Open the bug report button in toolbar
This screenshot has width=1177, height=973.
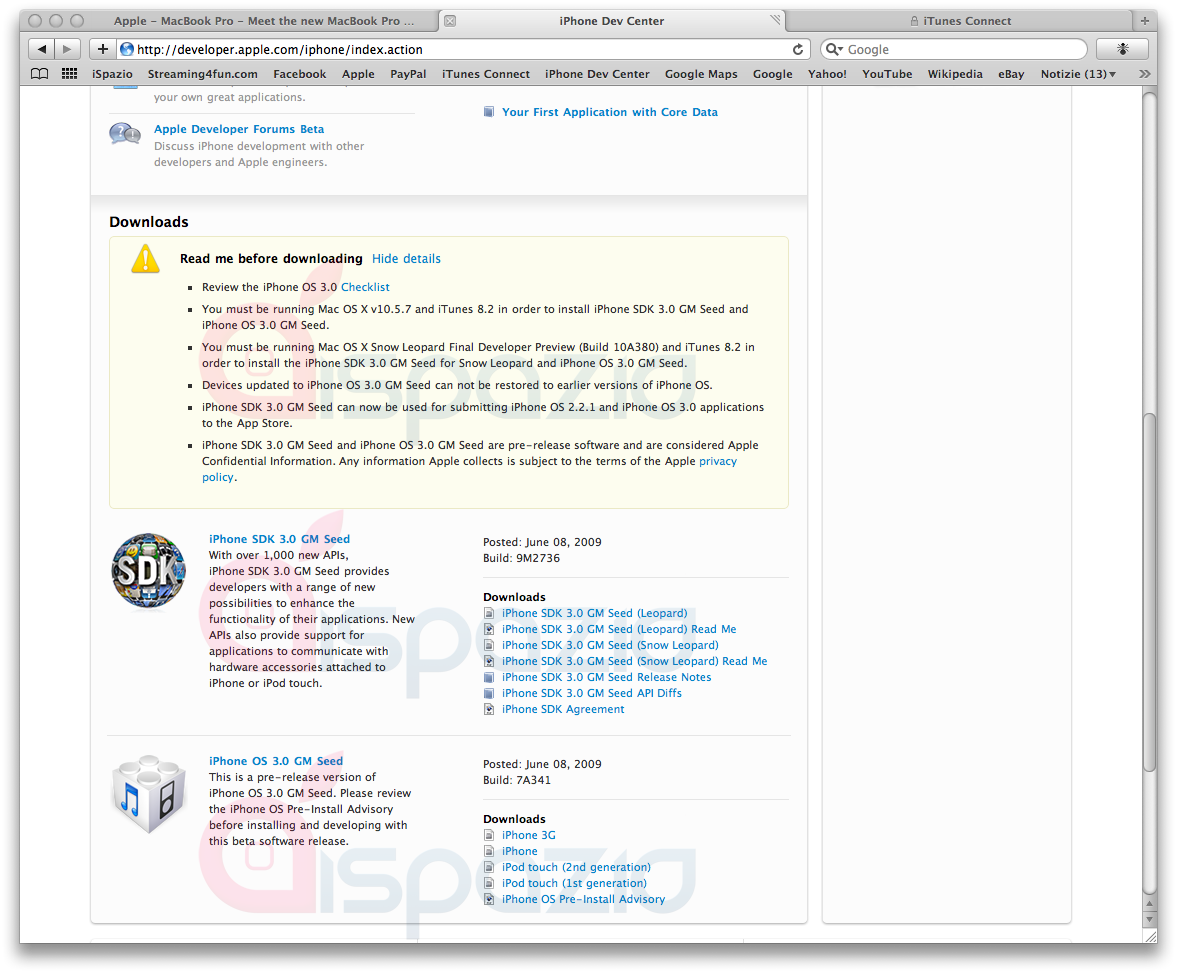1122,50
